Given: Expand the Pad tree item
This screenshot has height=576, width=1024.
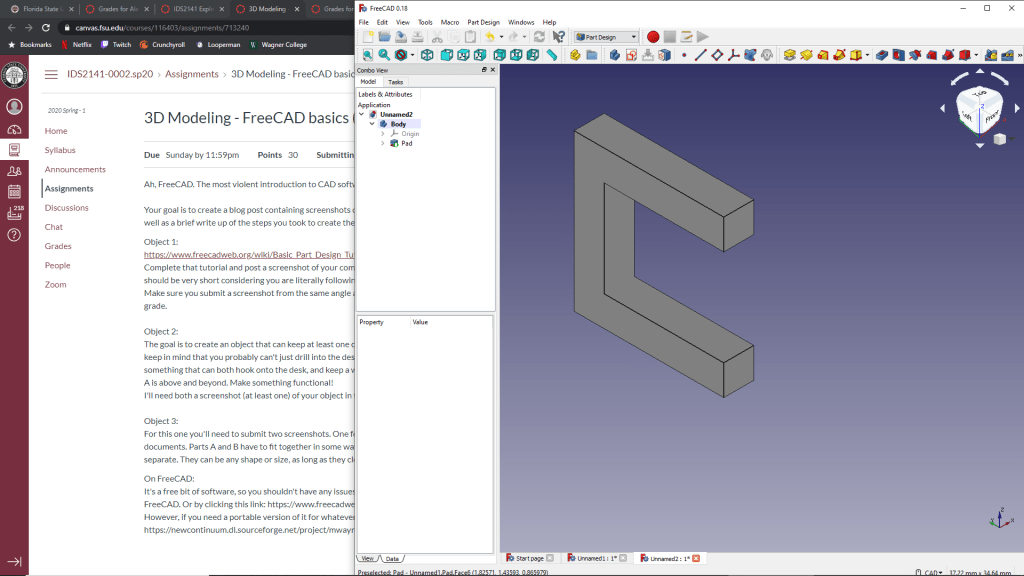Looking at the screenshot, I should pyautogui.click(x=383, y=143).
